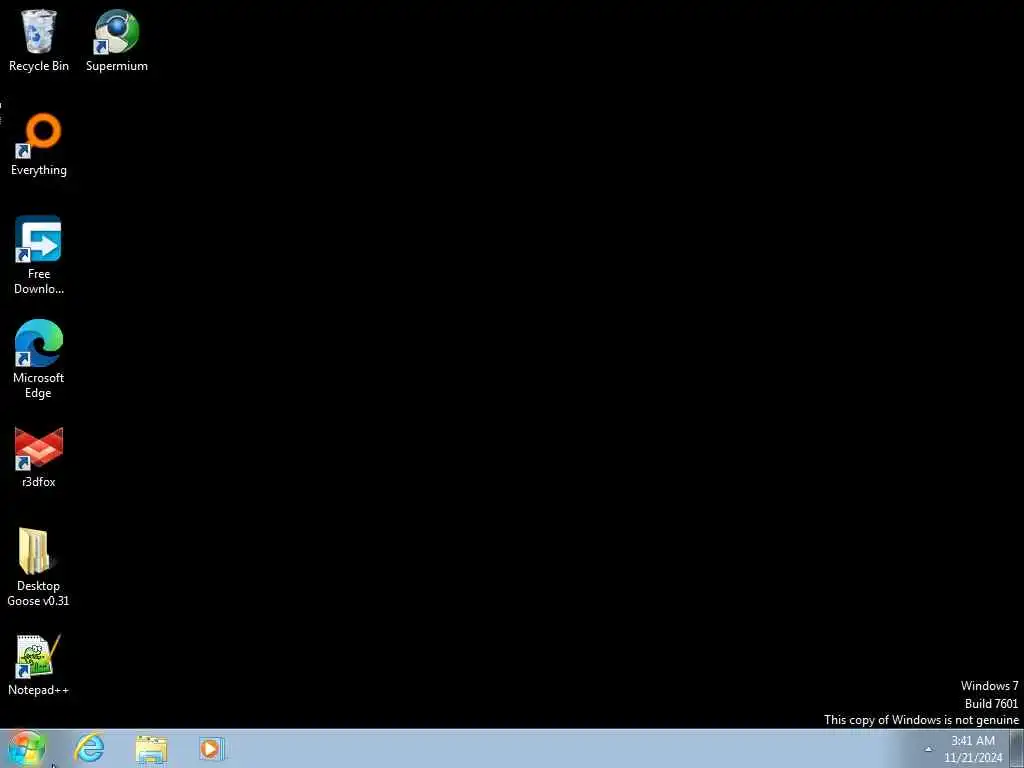Viewport: 1024px width, 768px height.
Task: Select the Notepad++ desktop shortcut
Action: coord(39,664)
